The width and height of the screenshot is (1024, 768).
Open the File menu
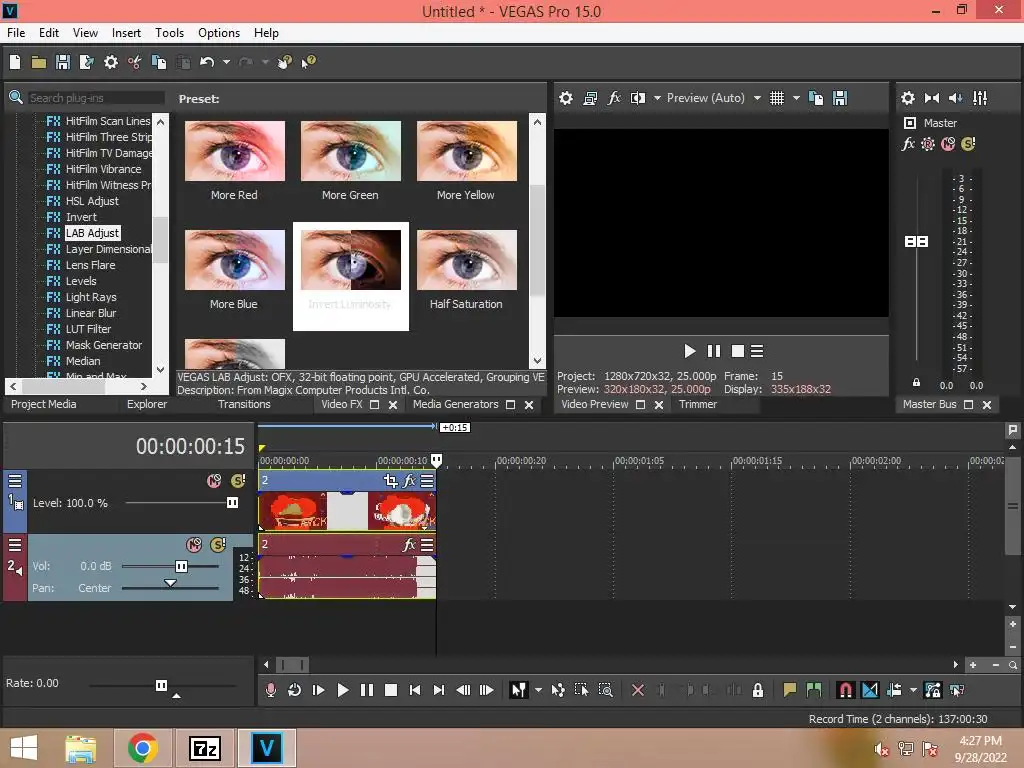(x=16, y=33)
